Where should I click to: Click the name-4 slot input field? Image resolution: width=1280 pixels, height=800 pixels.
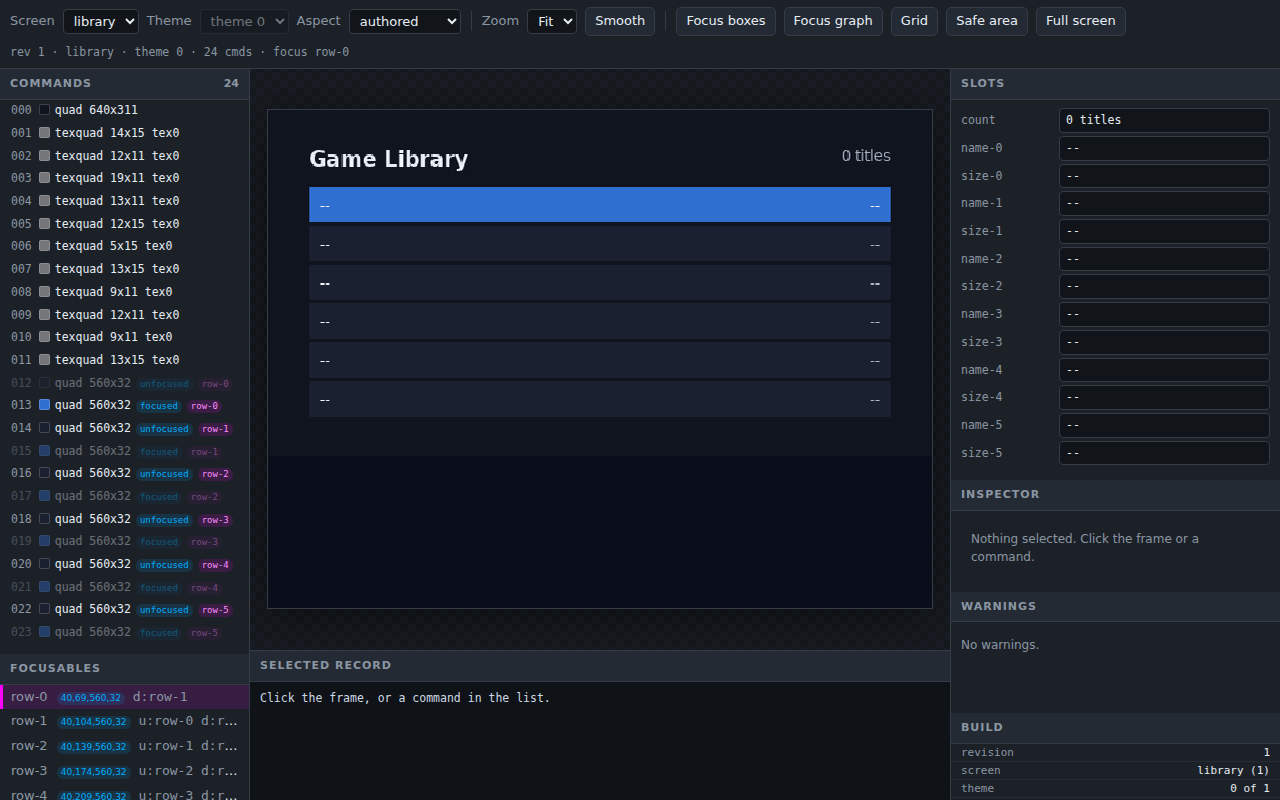[1164, 370]
